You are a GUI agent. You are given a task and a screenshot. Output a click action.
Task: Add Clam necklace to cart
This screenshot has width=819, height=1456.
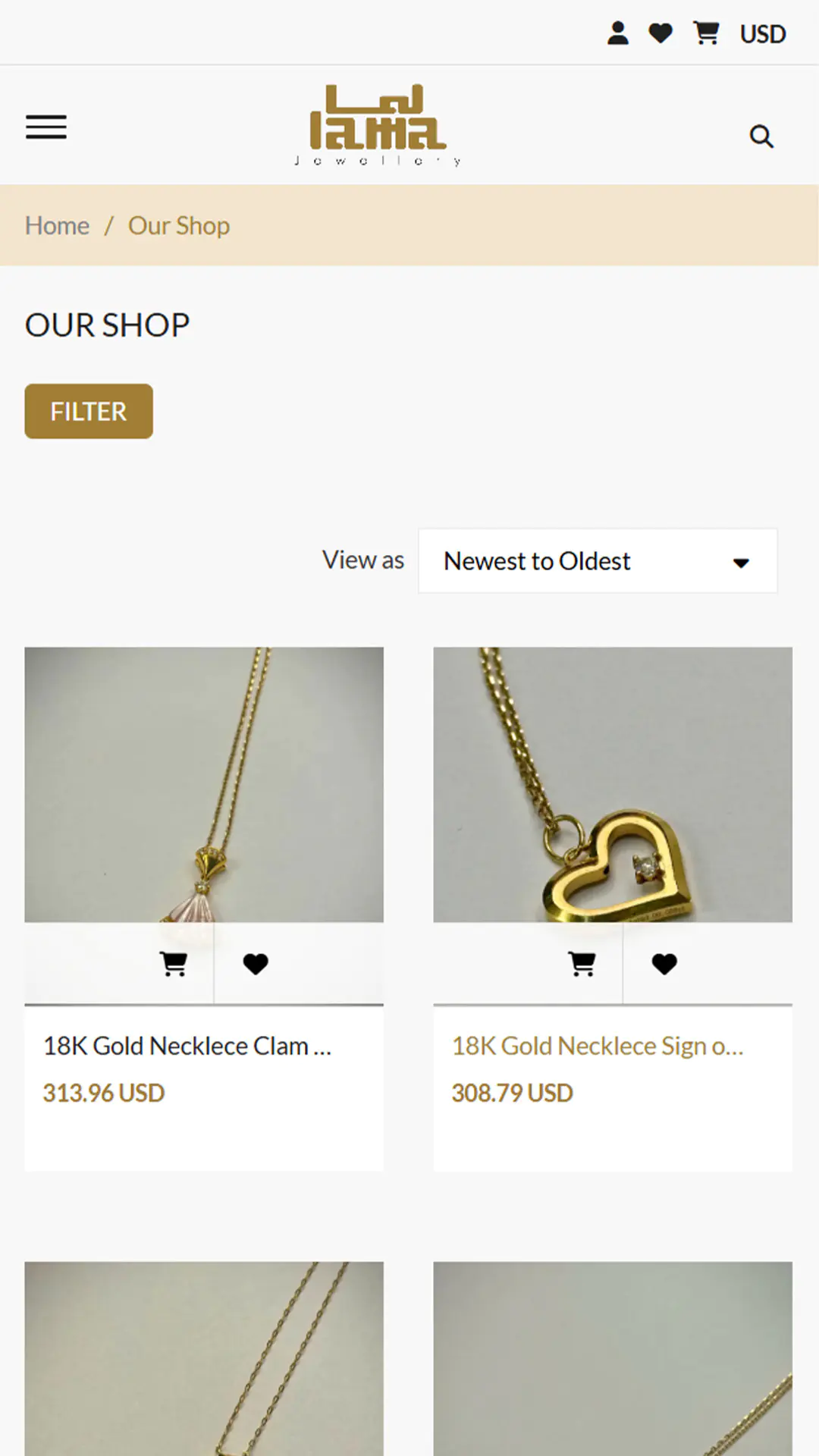(x=174, y=964)
